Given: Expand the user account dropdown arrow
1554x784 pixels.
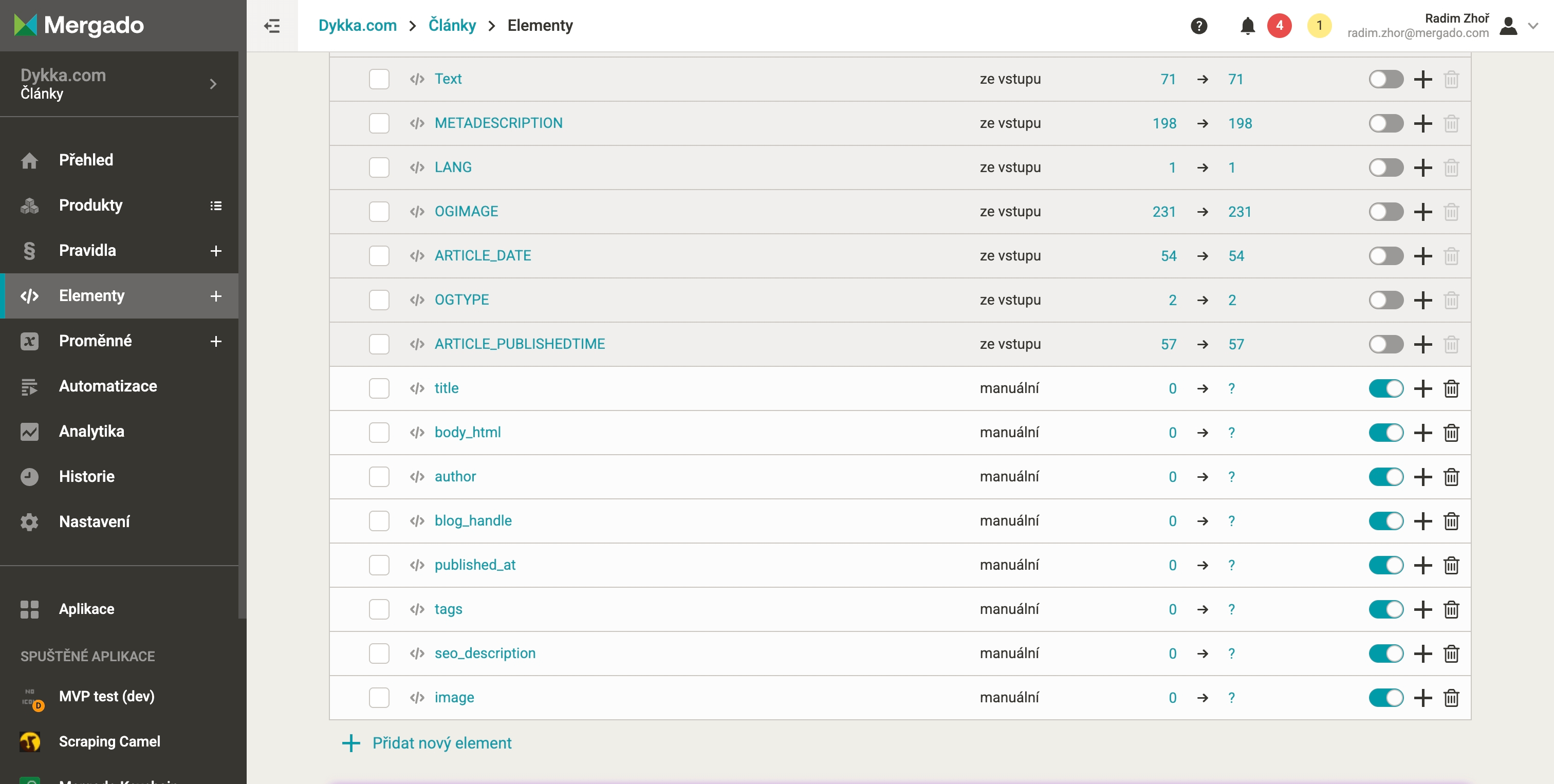Looking at the screenshot, I should 1533,26.
